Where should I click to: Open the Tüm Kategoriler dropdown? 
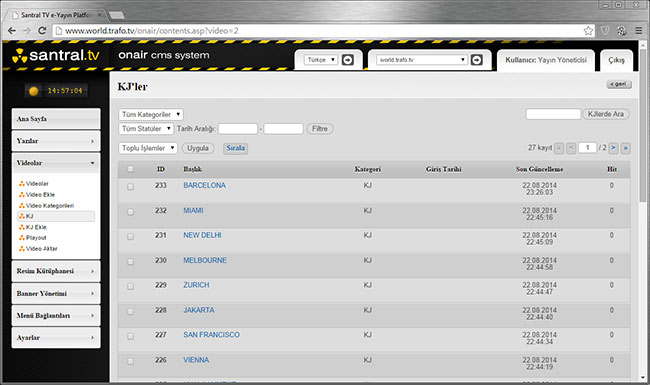pyautogui.click(x=151, y=114)
